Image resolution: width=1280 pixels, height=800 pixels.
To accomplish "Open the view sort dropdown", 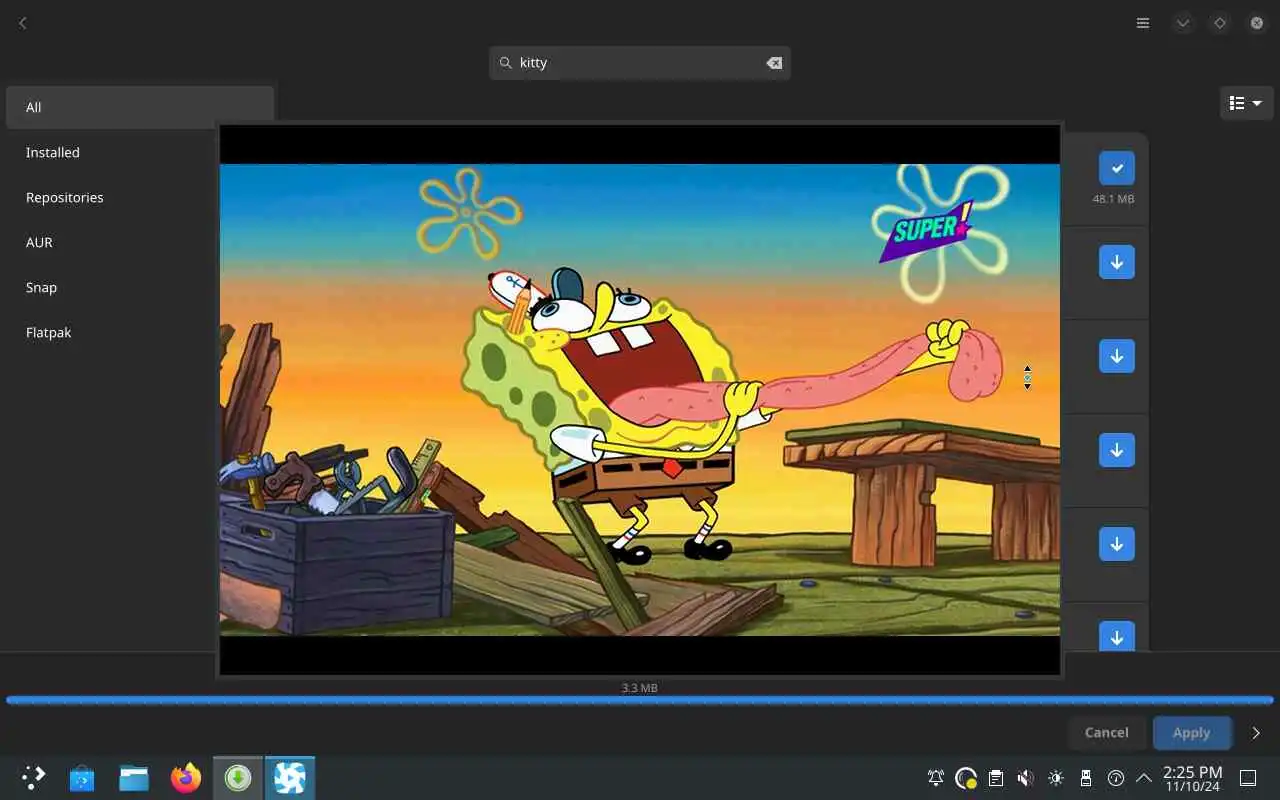I will click(1246, 103).
